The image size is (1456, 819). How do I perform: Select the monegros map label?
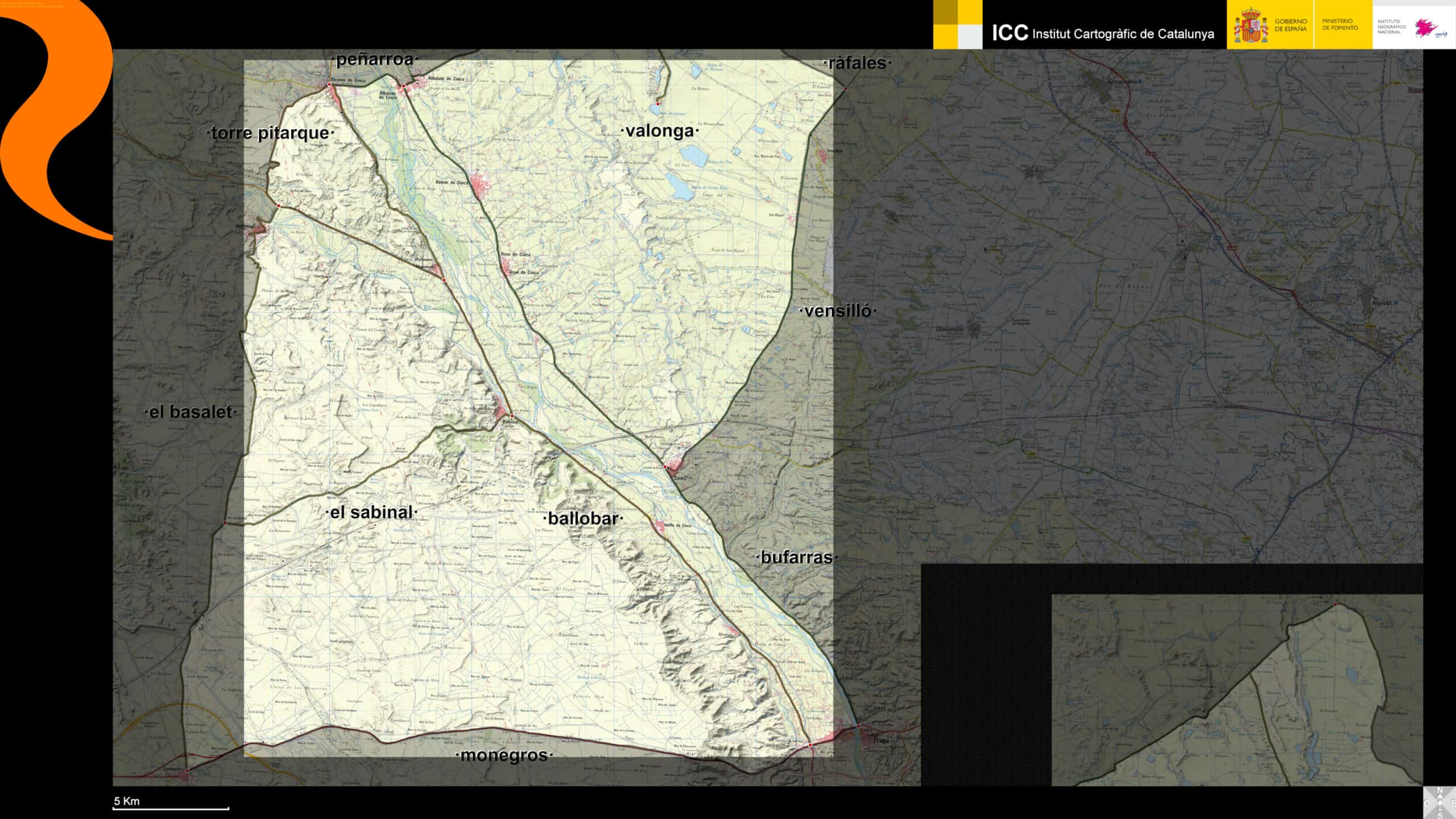(x=504, y=755)
